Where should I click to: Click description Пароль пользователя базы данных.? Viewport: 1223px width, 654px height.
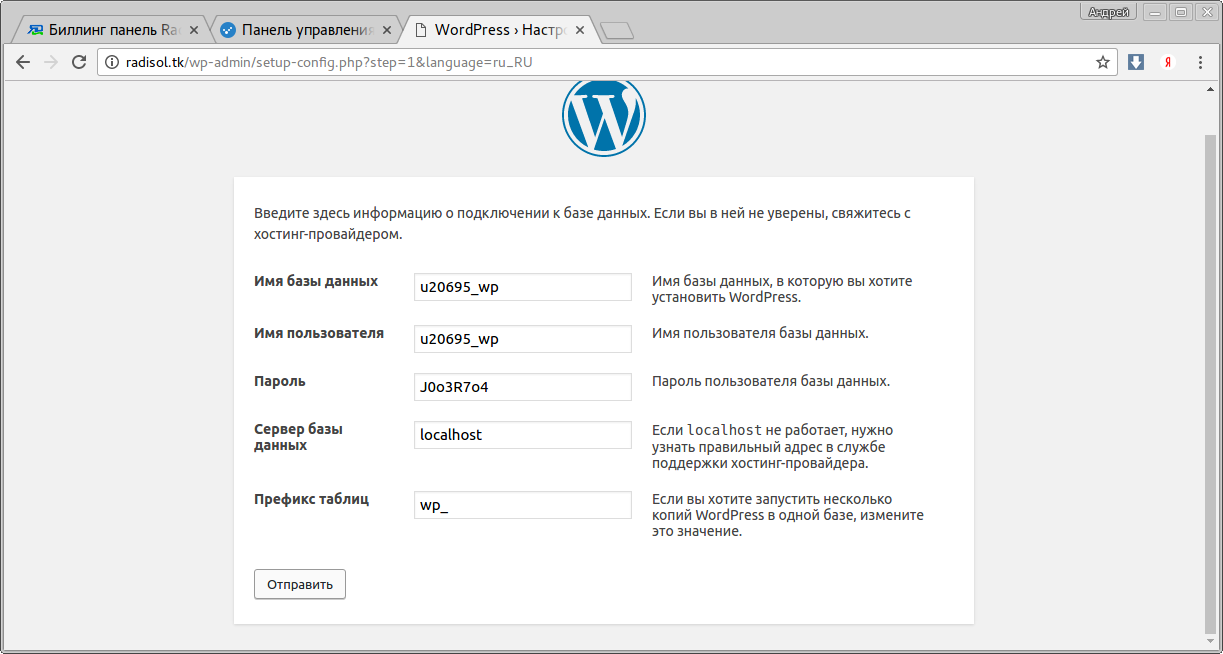[x=771, y=381]
